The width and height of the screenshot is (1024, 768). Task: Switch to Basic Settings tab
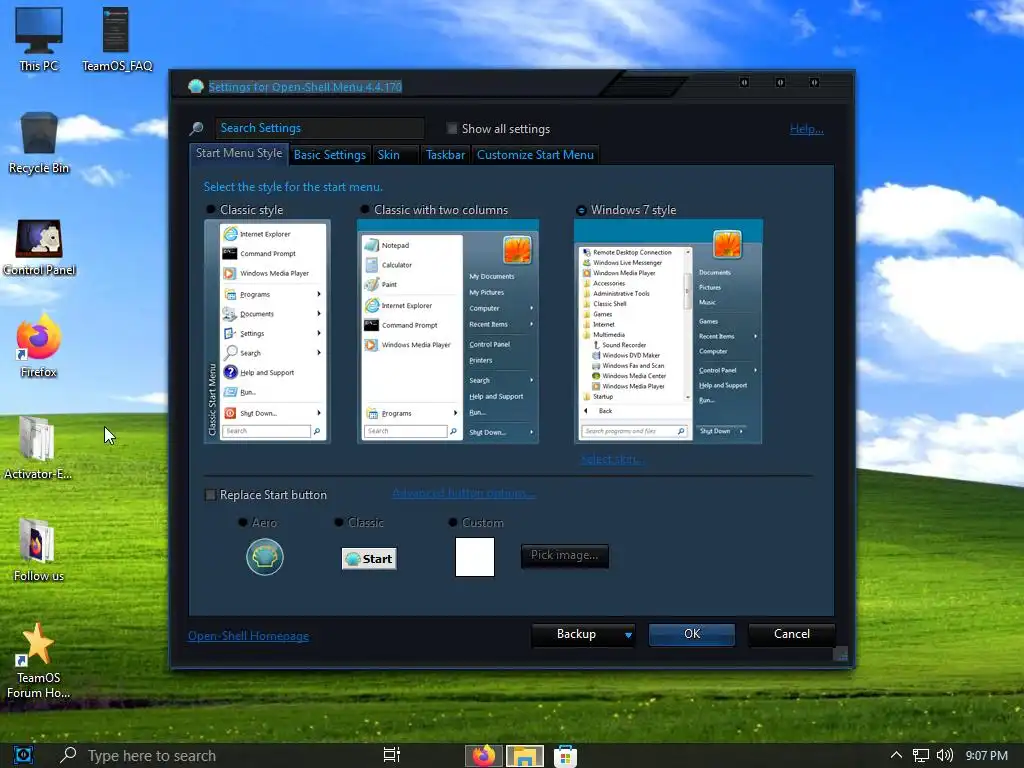point(330,155)
